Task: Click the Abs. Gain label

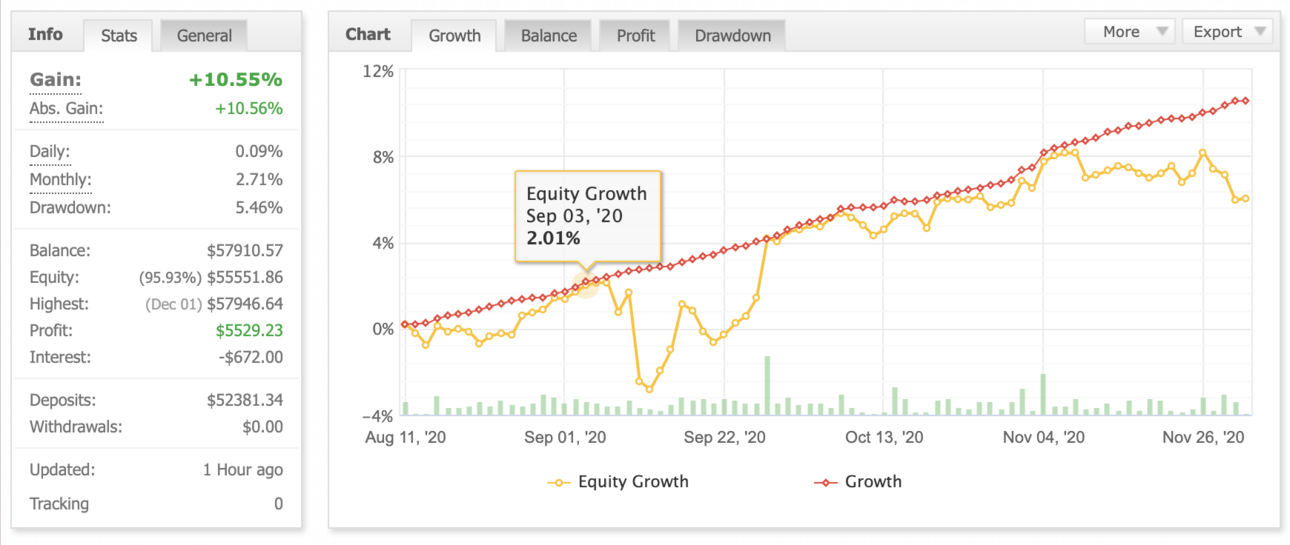Action: [x=66, y=109]
